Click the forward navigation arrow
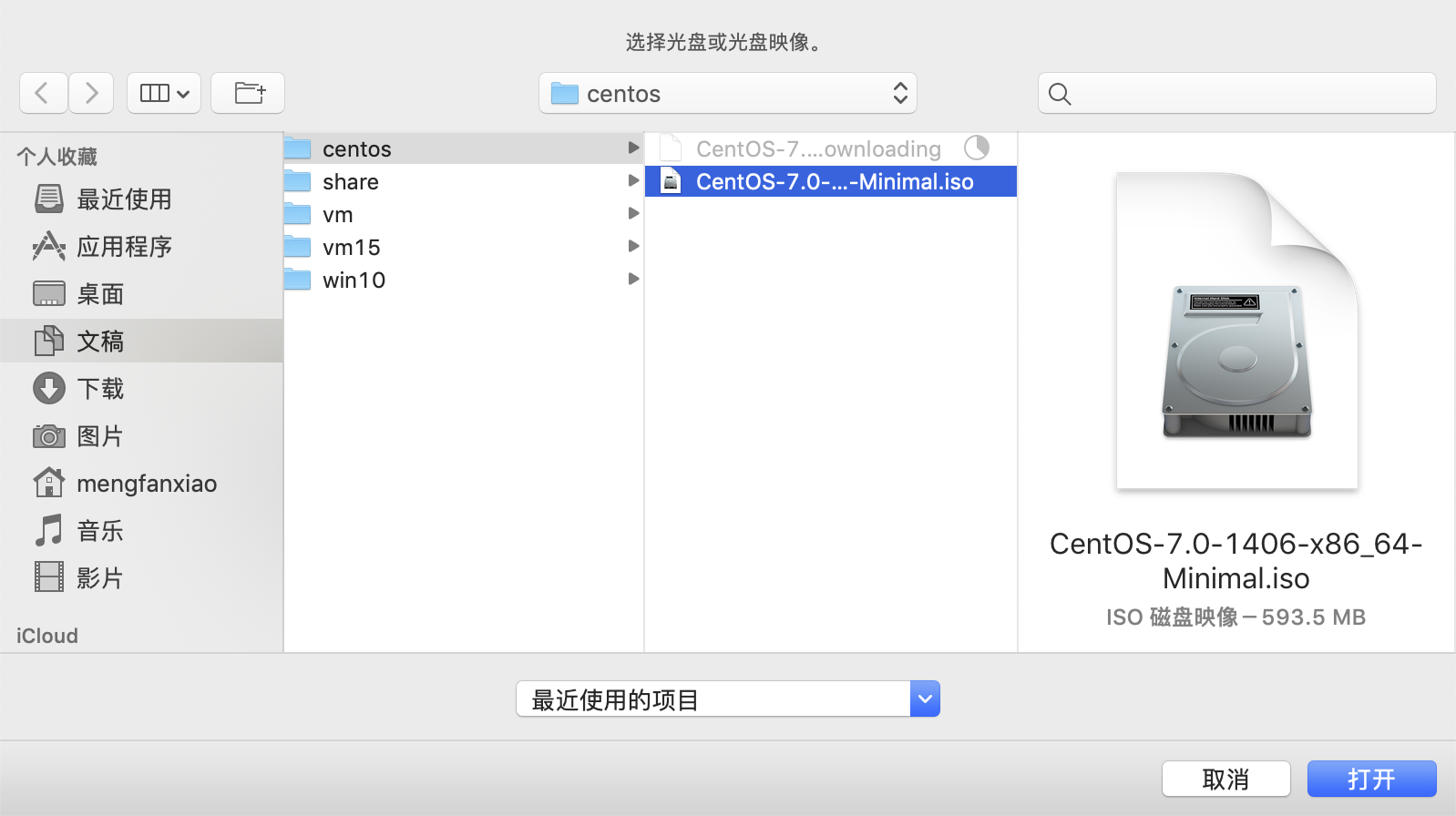The height and width of the screenshot is (816, 1456). [x=91, y=93]
